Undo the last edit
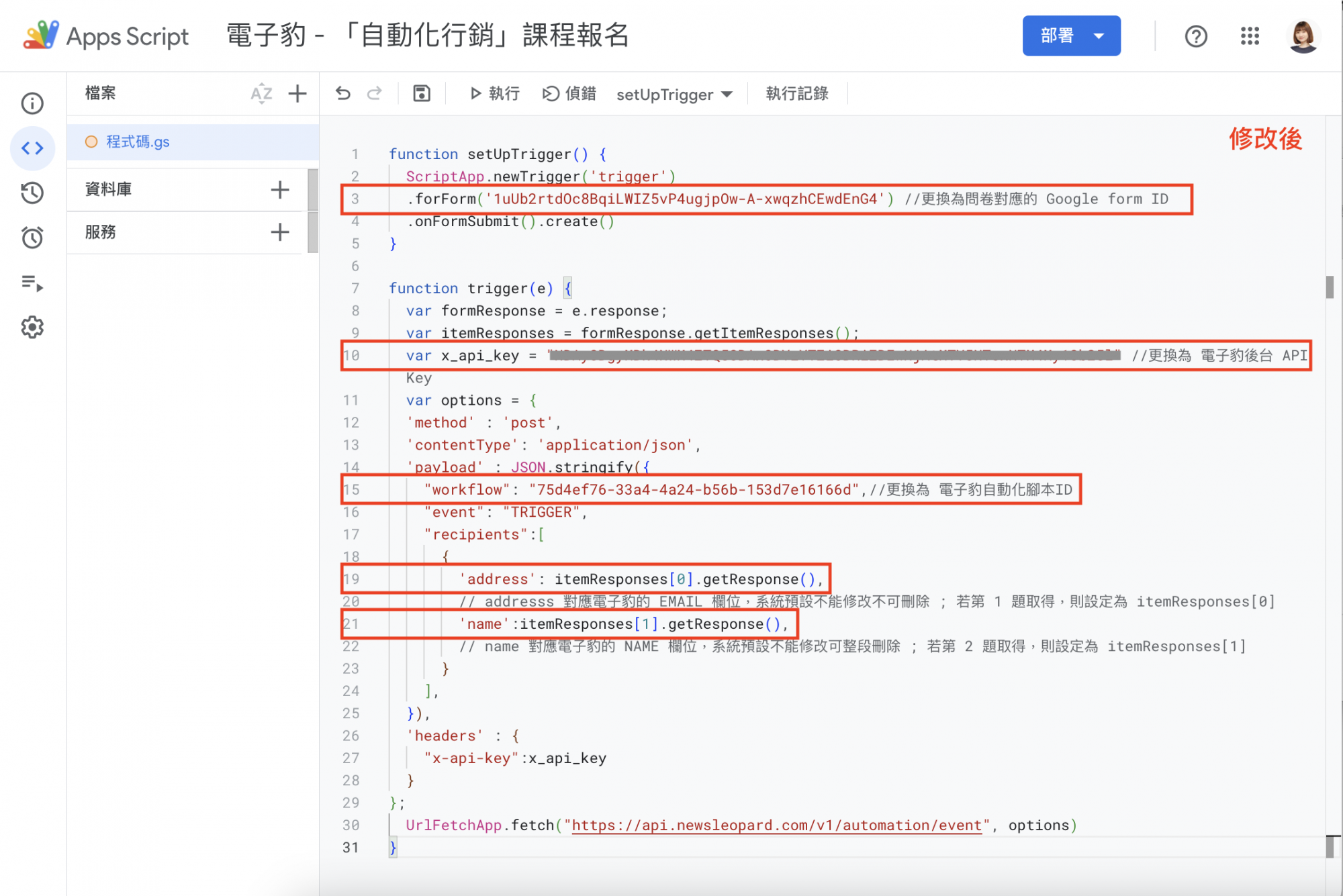The height and width of the screenshot is (896, 1343). 343,93
